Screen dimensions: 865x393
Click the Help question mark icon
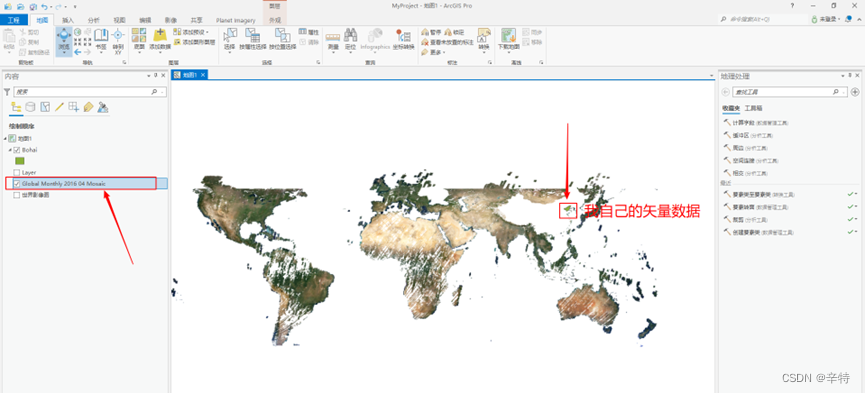[793, 6]
